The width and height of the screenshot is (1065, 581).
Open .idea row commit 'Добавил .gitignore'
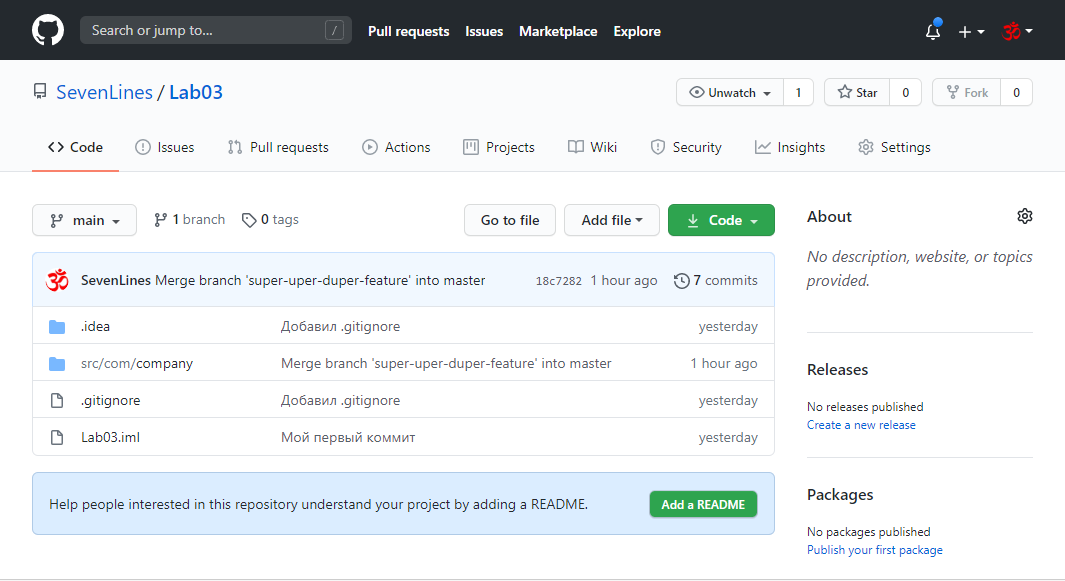[x=340, y=326]
